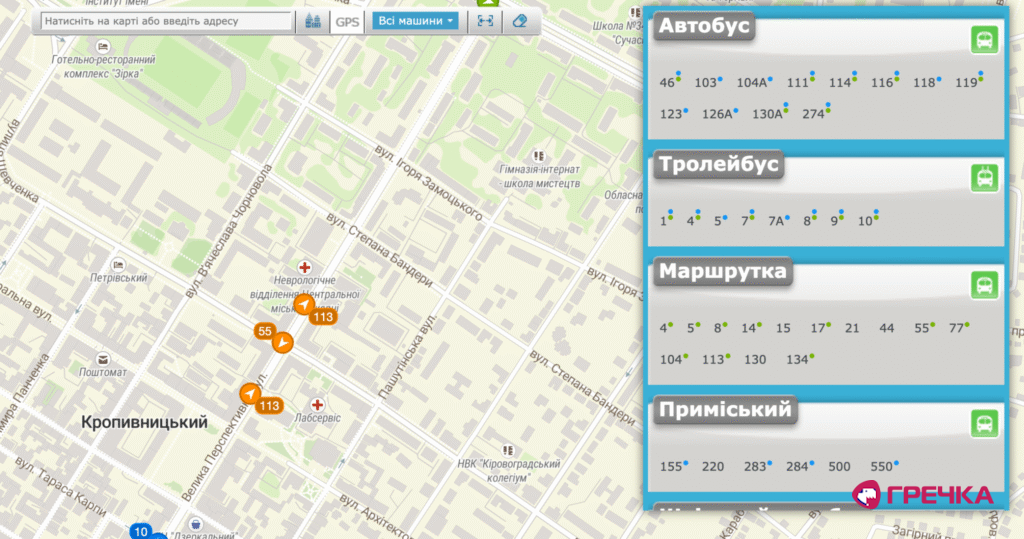
Task: Click the fullscreen frame icon in toolbar
Action: [485, 21]
